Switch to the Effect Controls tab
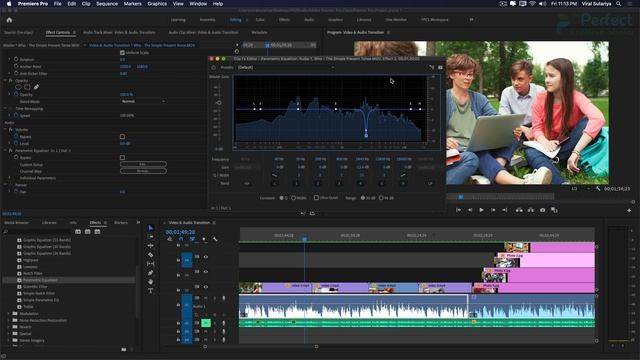 (58, 32)
